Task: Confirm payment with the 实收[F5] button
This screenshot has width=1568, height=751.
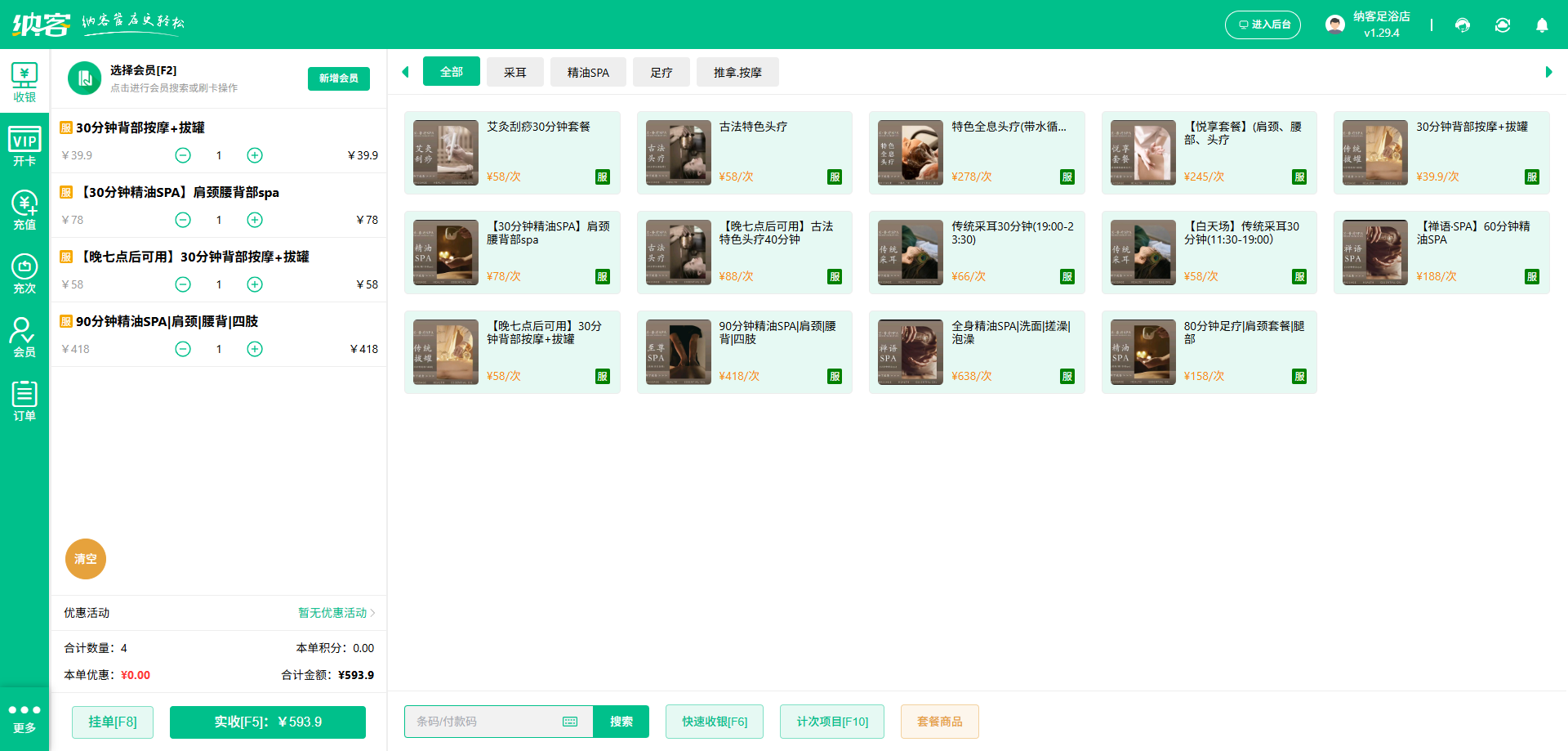Action: [x=267, y=722]
